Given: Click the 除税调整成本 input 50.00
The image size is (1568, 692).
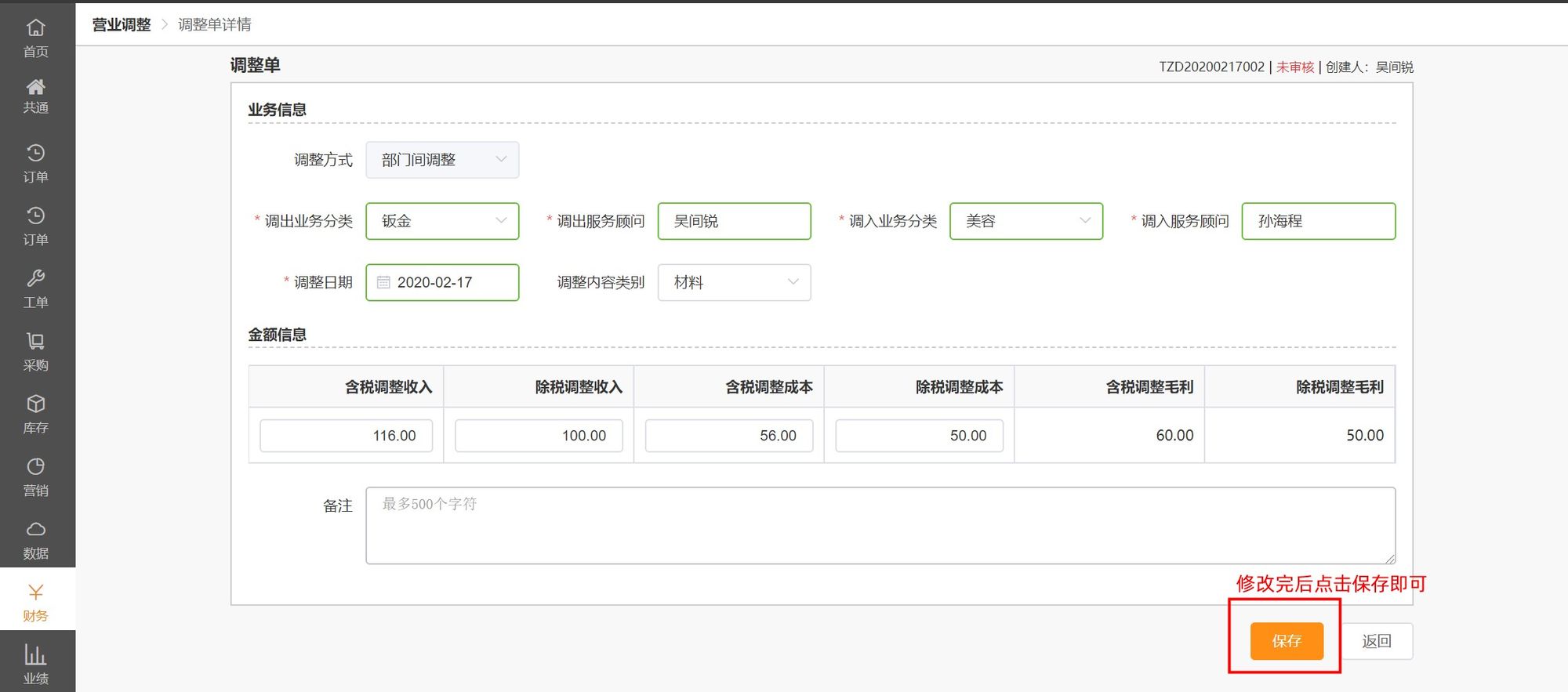Looking at the screenshot, I should pyautogui.click(x=919, y=436).
